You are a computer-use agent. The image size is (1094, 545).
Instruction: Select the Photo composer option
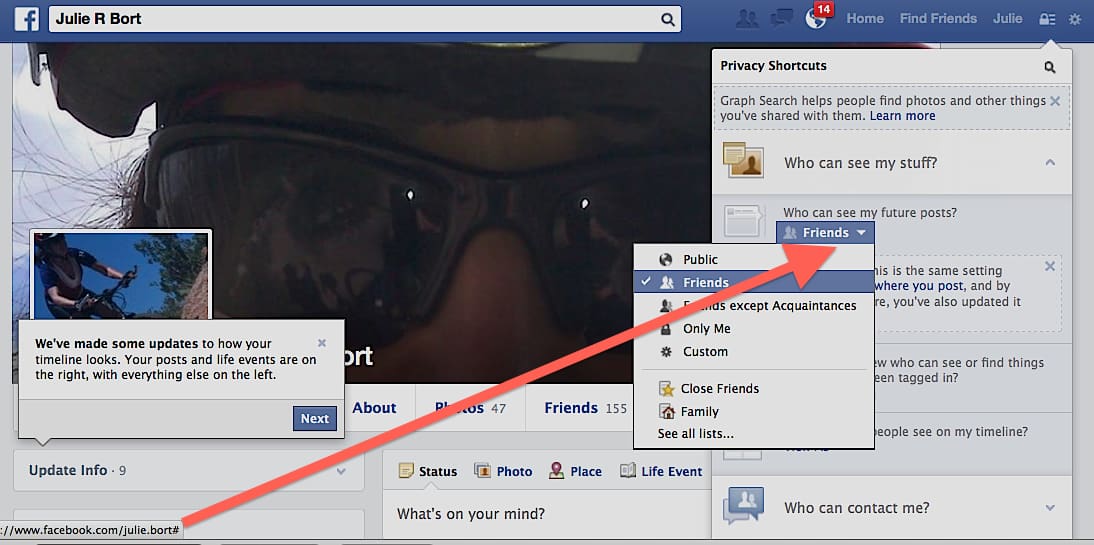pos(503,472)
